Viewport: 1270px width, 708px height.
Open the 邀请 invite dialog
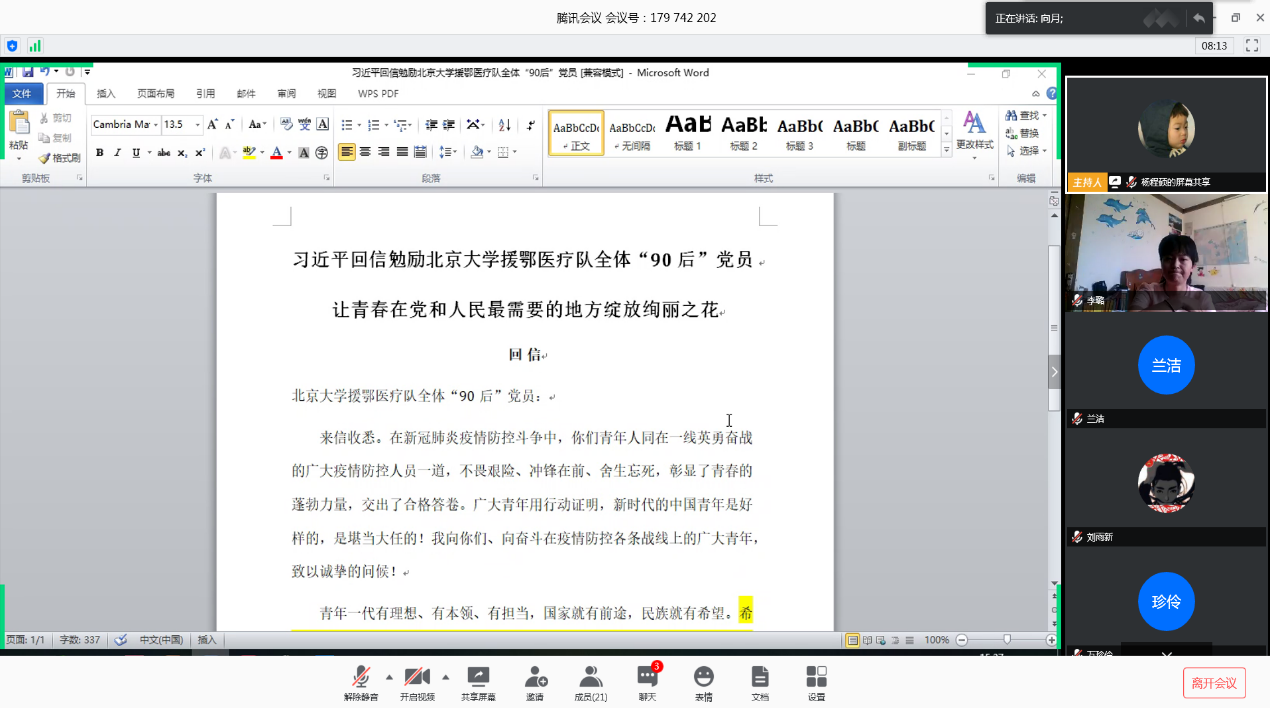tap(536, 682)
